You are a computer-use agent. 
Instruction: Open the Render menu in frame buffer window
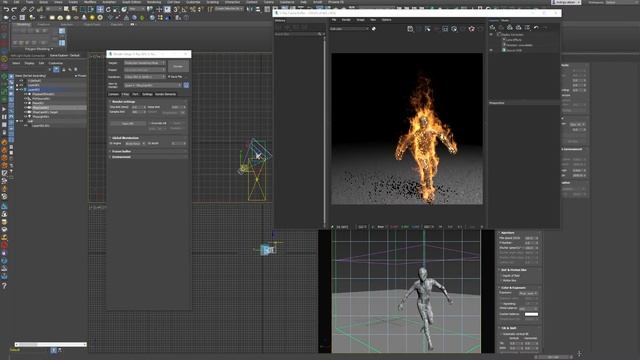coord(346,20)
